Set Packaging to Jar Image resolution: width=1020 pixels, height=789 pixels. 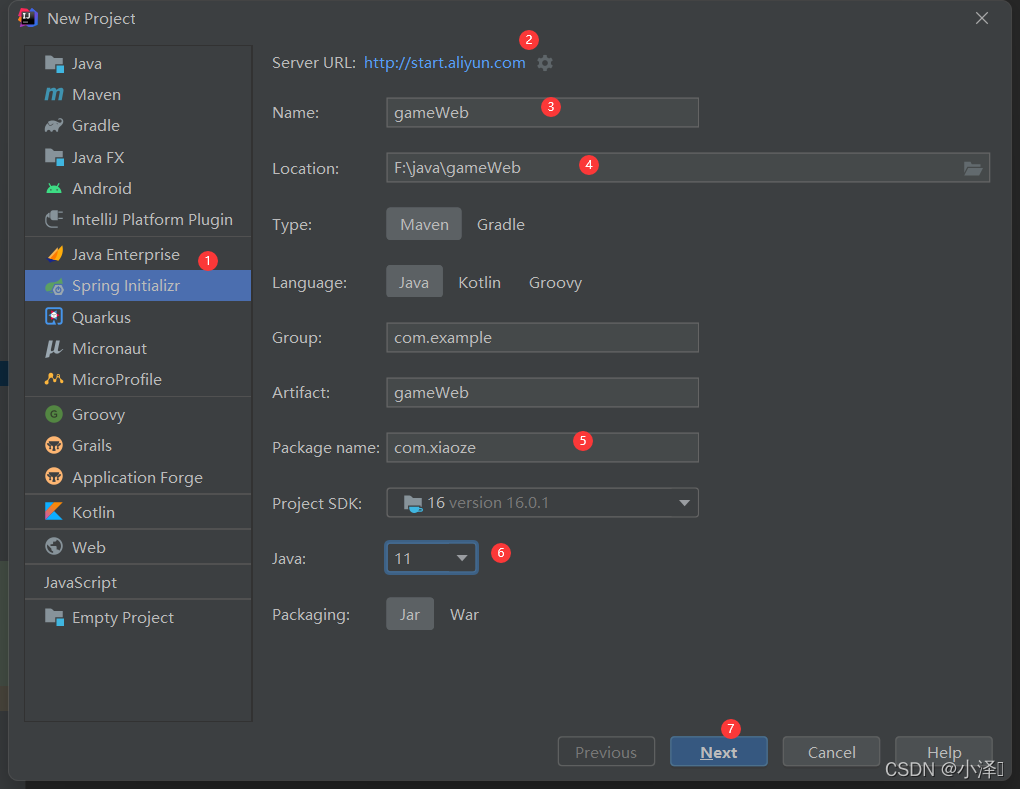410,615
